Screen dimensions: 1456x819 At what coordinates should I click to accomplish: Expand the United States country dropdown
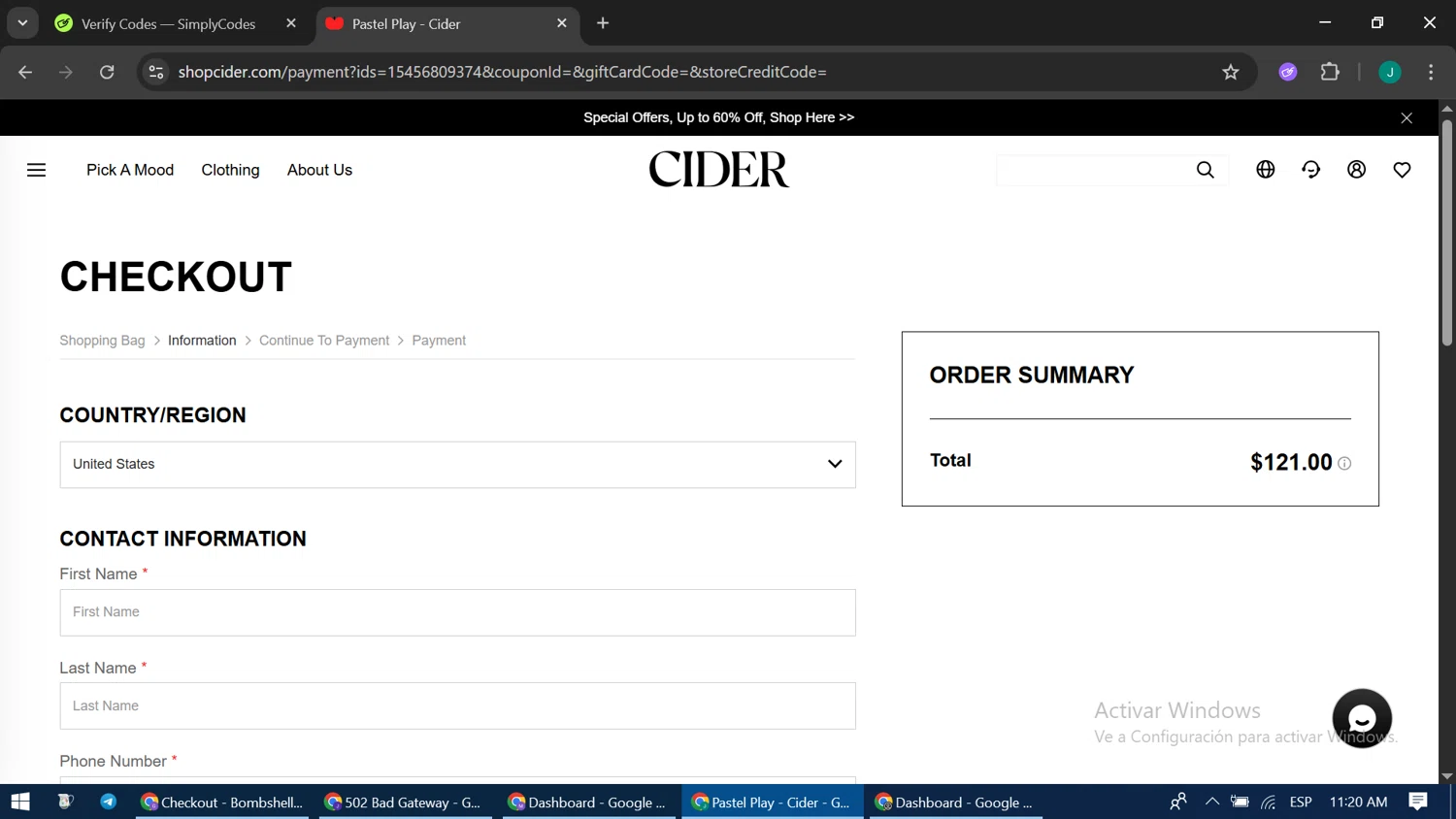click(x=457, y=465)
